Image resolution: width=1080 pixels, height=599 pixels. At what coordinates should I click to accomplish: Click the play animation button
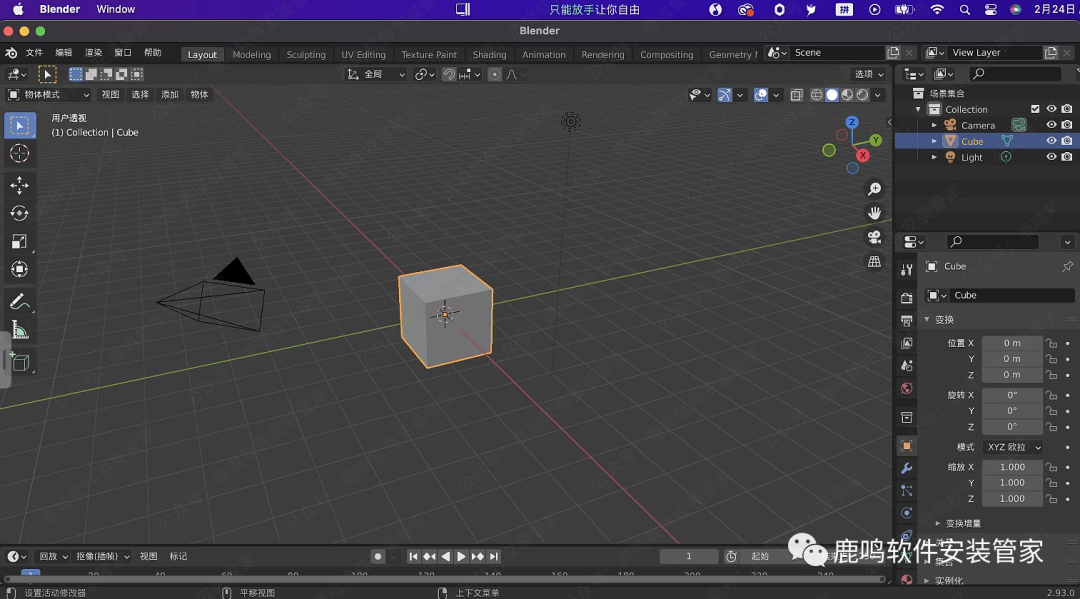pos(461,556)
